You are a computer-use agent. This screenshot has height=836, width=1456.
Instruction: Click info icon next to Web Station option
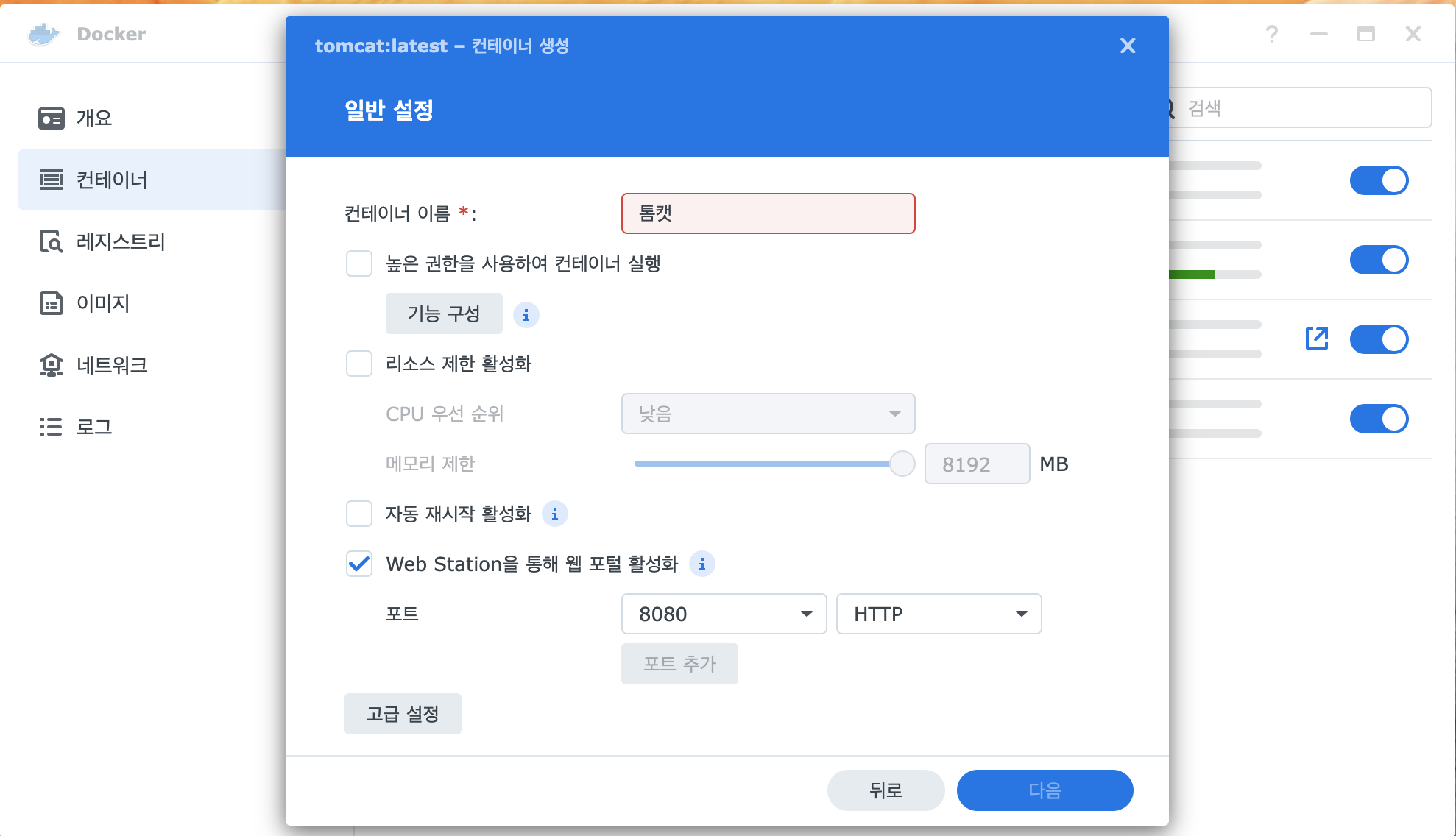click(702, 564)
